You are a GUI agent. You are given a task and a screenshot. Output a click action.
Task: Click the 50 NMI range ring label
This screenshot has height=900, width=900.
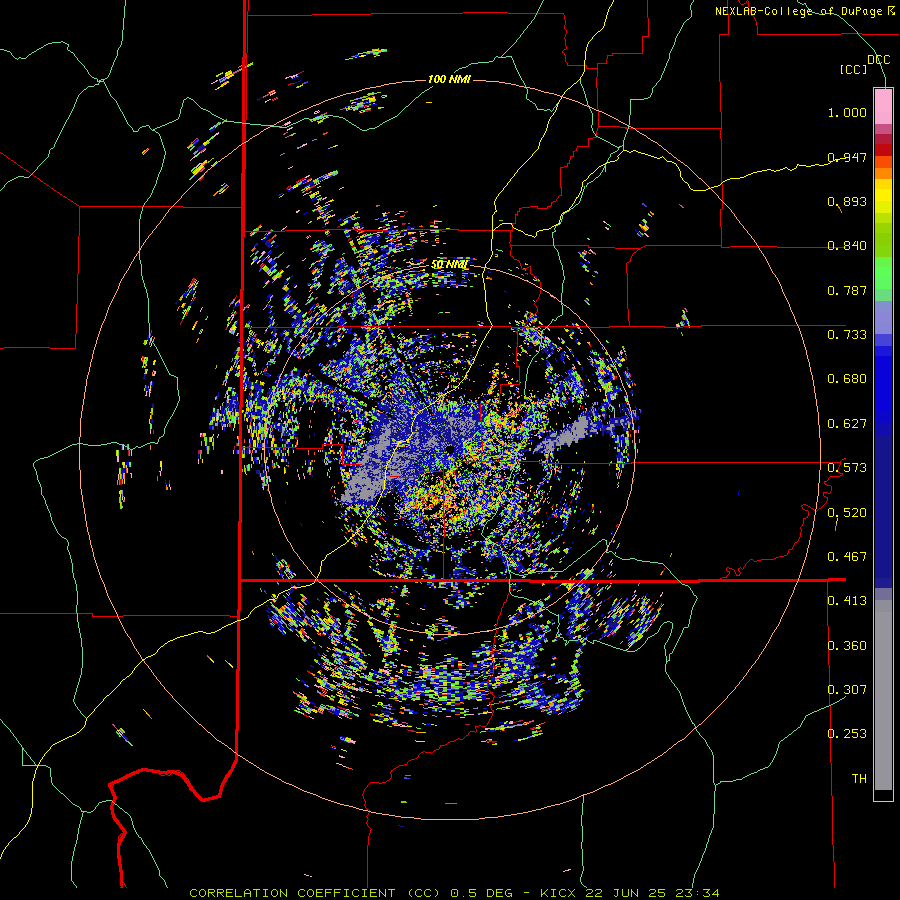(450, 265)
